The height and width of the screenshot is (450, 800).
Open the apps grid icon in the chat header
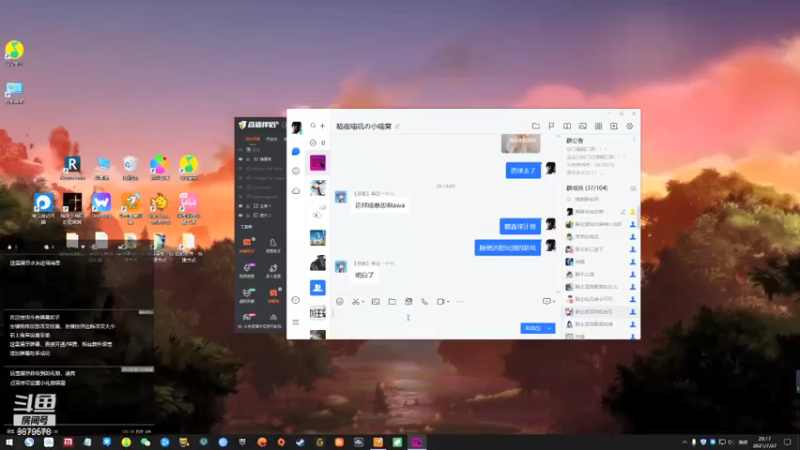coord(598,126)
